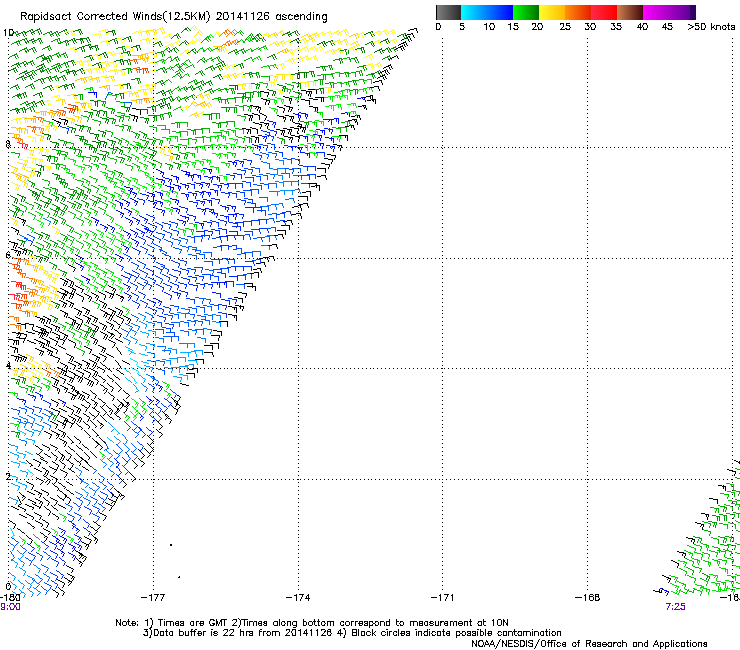Select the red 30-35 knots color swatch
The image size is (740, 650).
pos(604,12)
